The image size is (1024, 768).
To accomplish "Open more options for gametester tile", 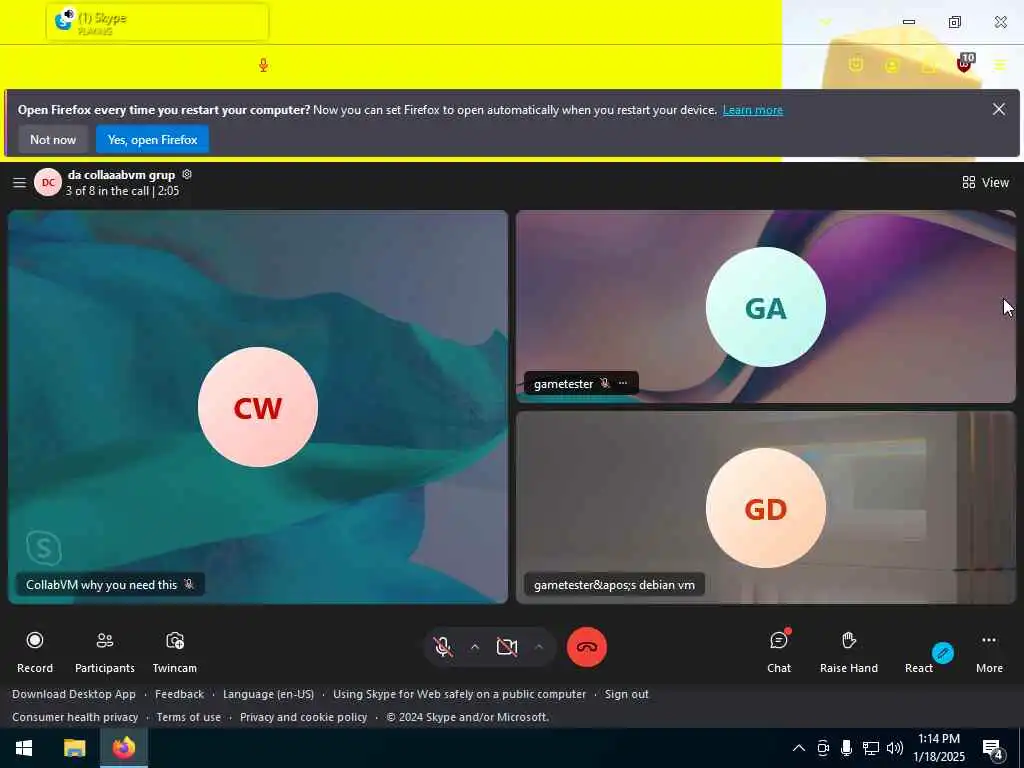I will [623, 383].
